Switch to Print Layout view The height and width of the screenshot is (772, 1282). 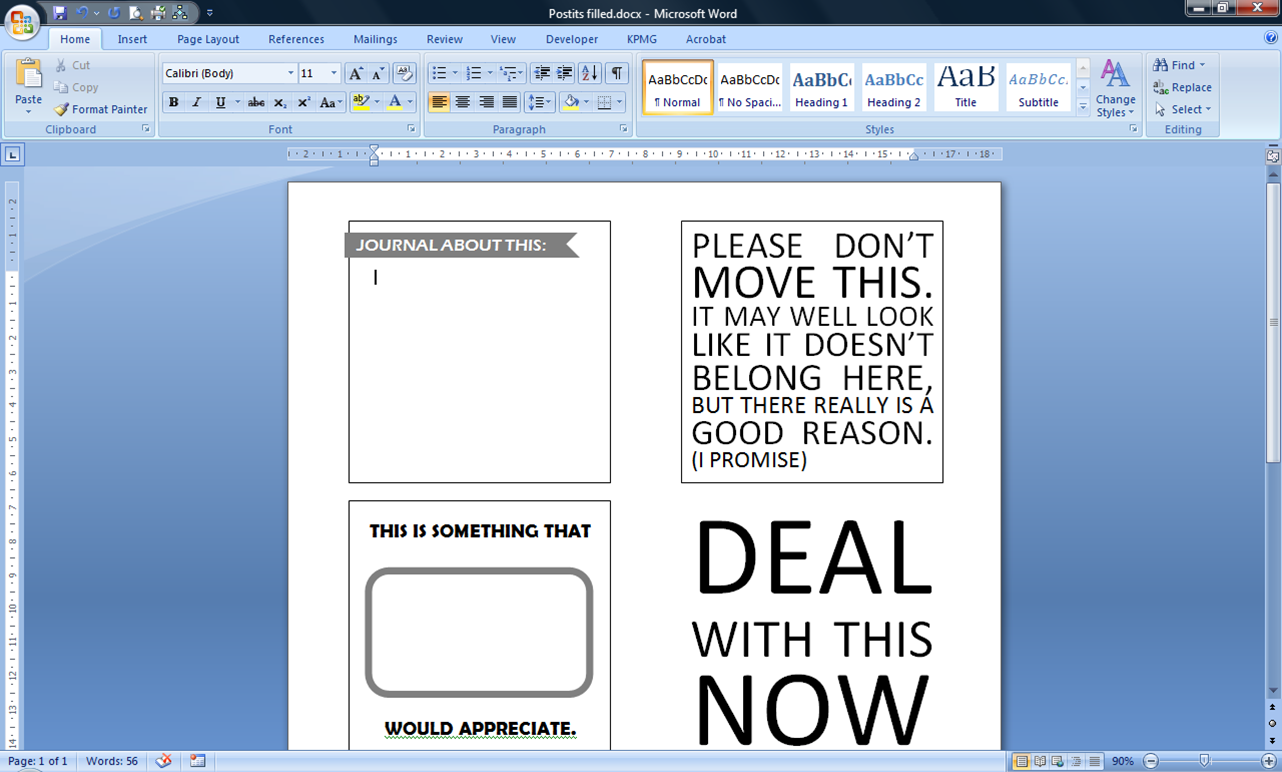click(x=1021, y=761)
